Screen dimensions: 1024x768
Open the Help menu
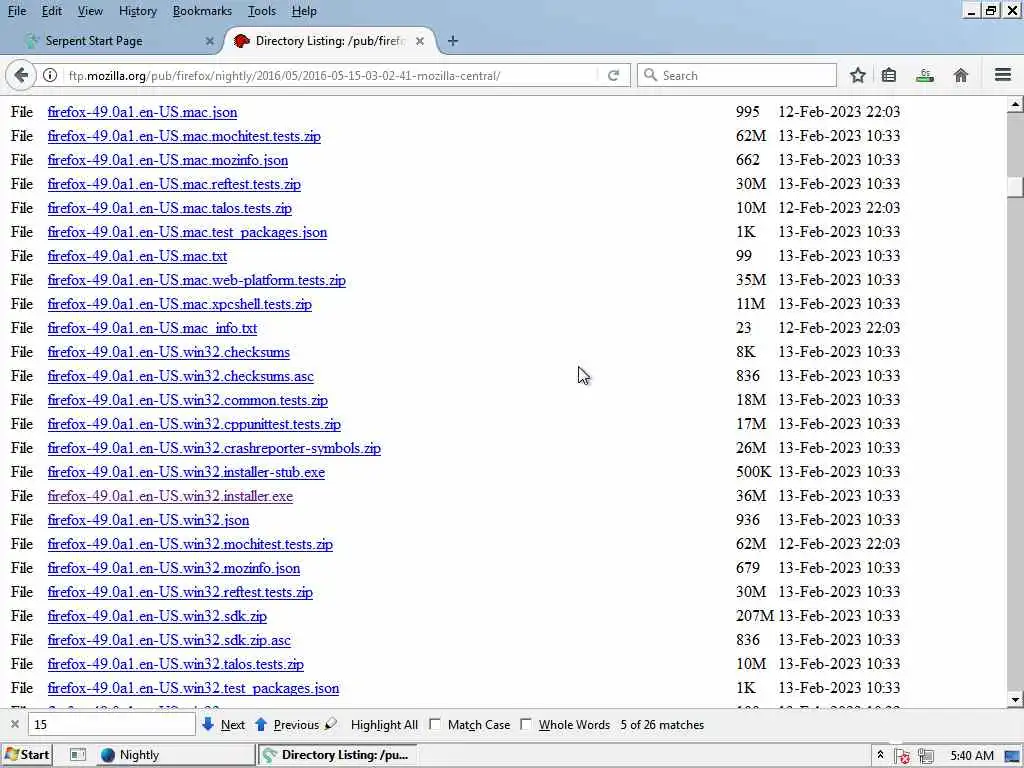pyautogui.click(x=304, y=11)
